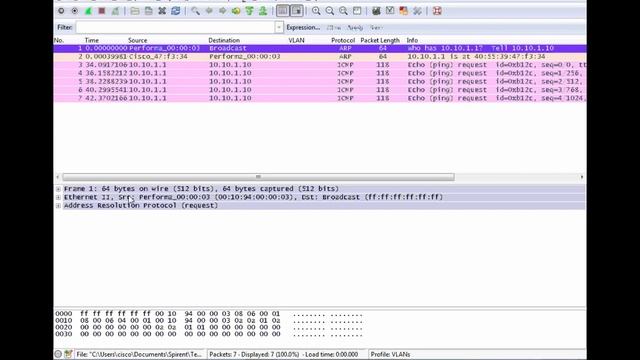
Task: Go back in packet history arrow
Action: (x=209, y=11)
